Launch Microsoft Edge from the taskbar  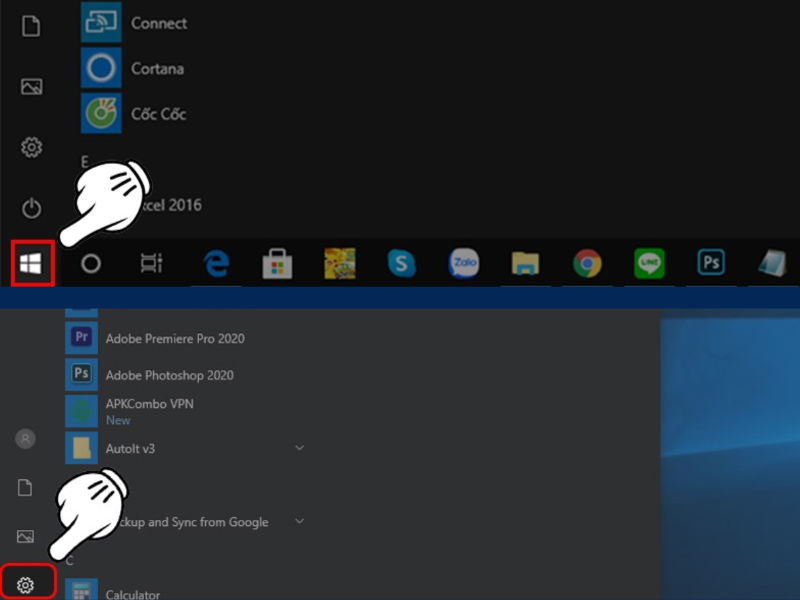point(216,263)
